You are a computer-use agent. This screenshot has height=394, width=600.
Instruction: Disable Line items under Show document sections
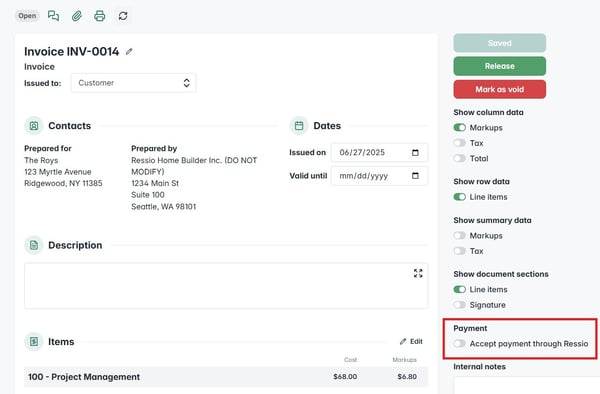(x=460, y=290)
